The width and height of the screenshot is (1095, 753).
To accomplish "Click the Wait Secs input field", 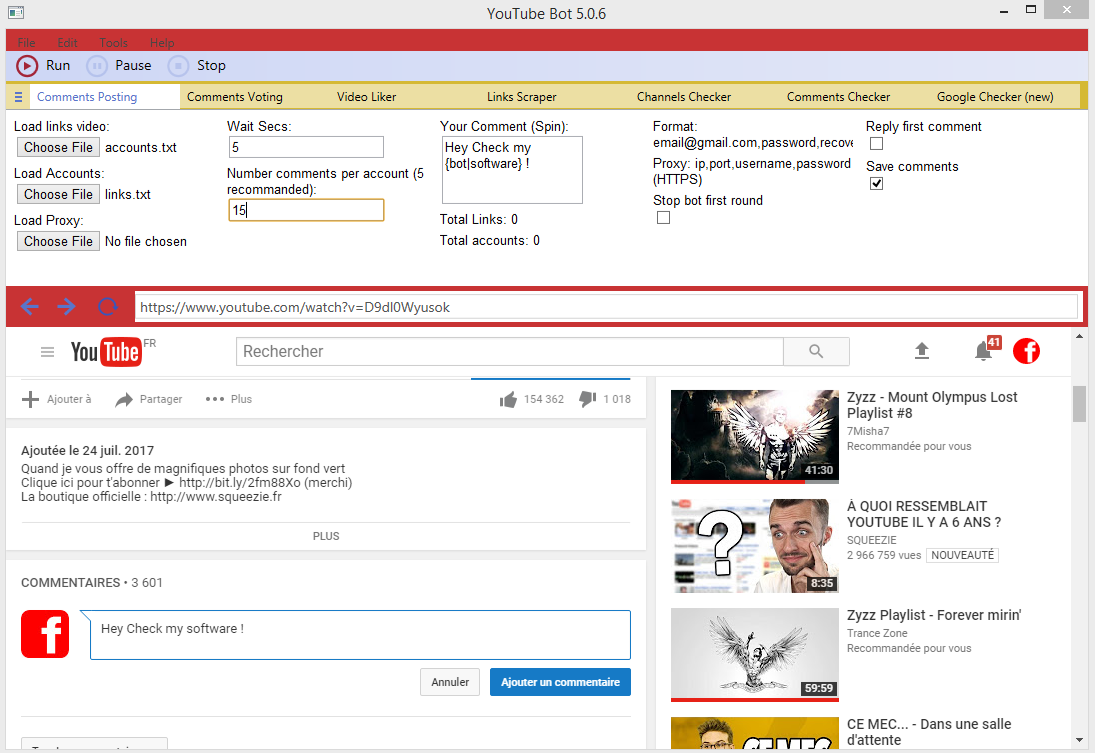I will coord(306,147).
